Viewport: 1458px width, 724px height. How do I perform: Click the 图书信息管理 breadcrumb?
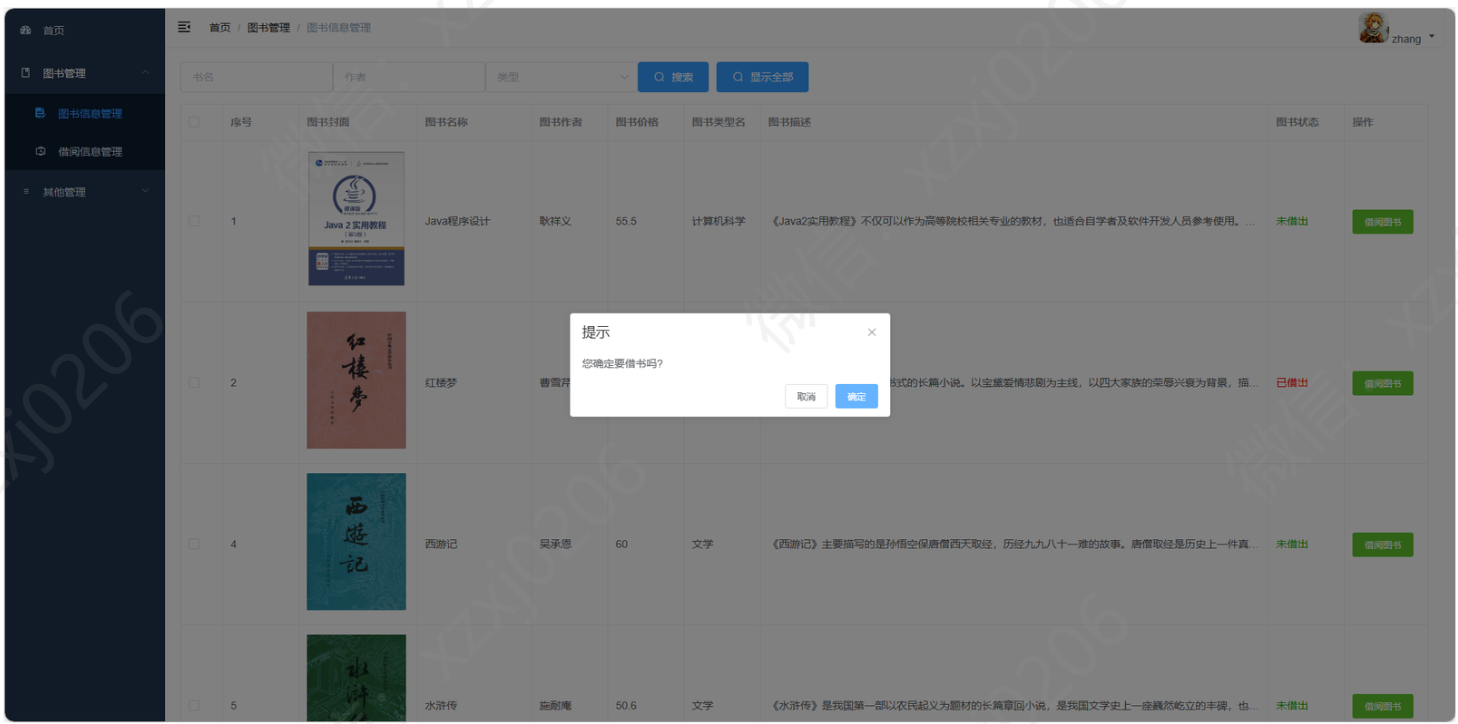(338, 28)
